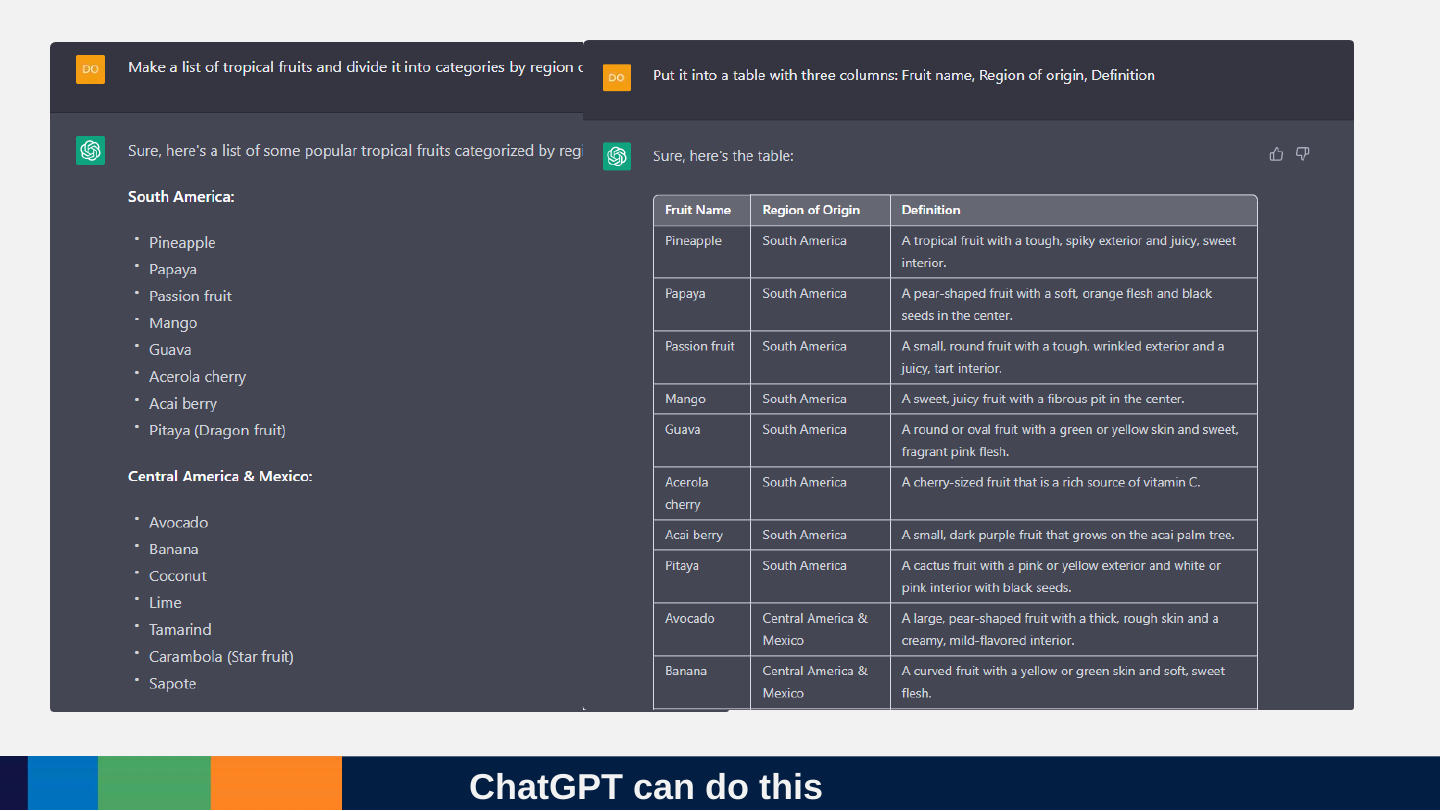Click 'Central America & Mexico:' heading in left list
Viewport: 1440px width, 811px height.
[220, 477]
